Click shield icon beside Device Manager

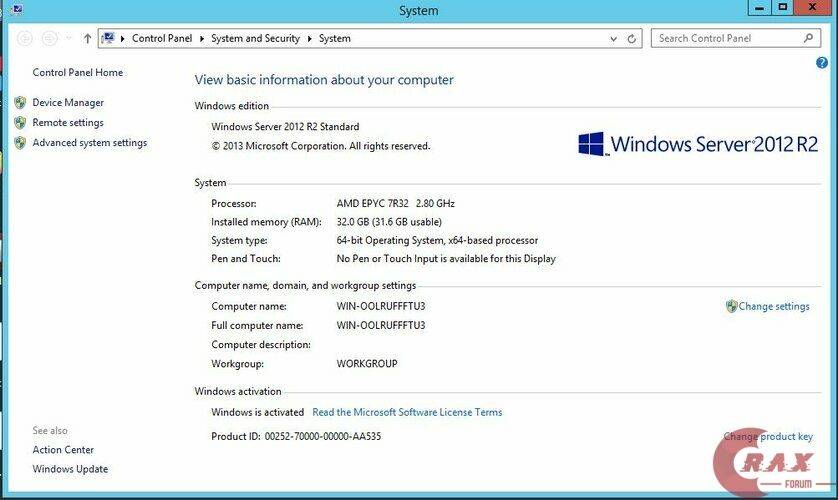[20, 103]
